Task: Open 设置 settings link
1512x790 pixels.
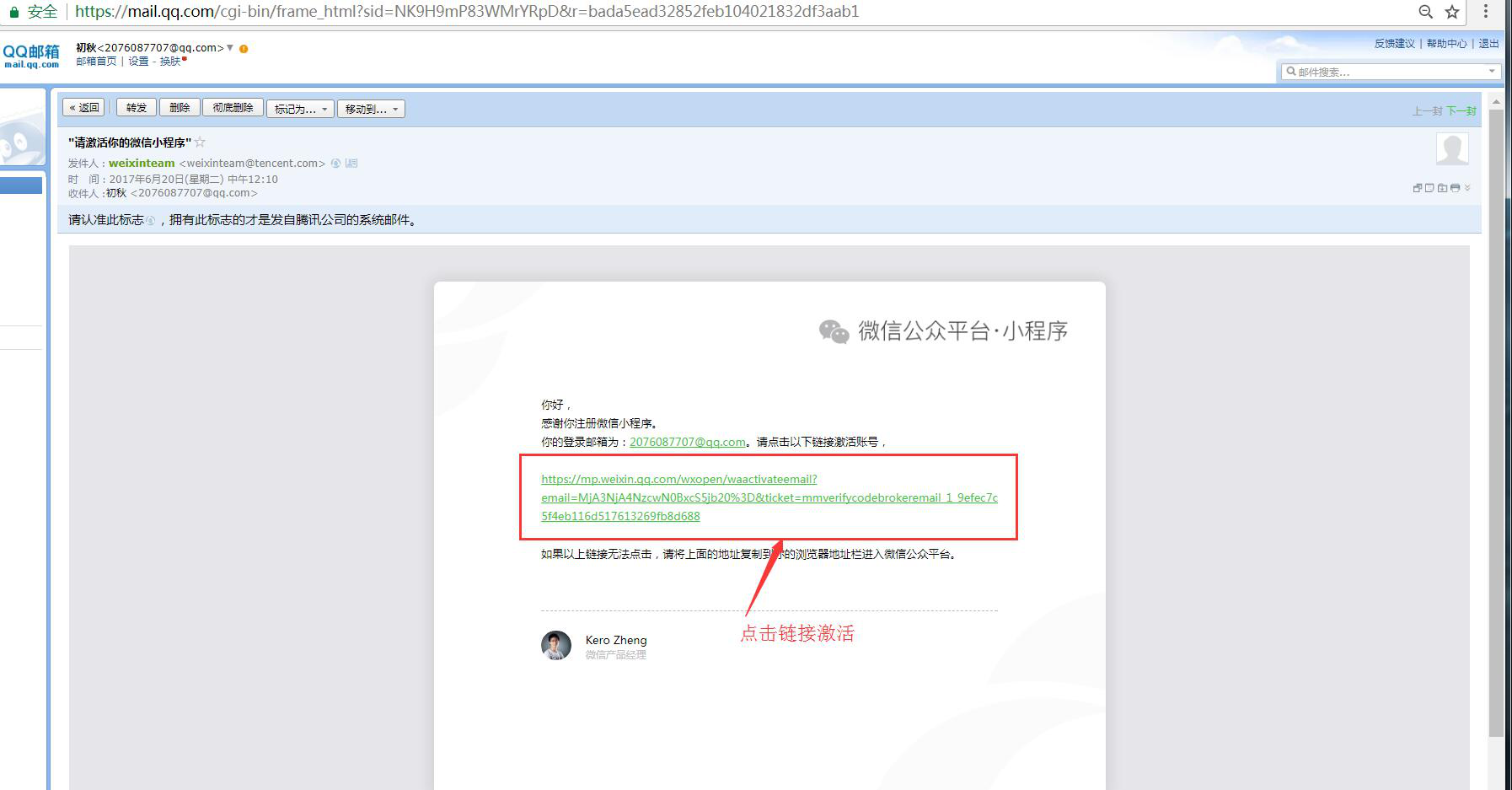Action: click(x=138, y=61)
